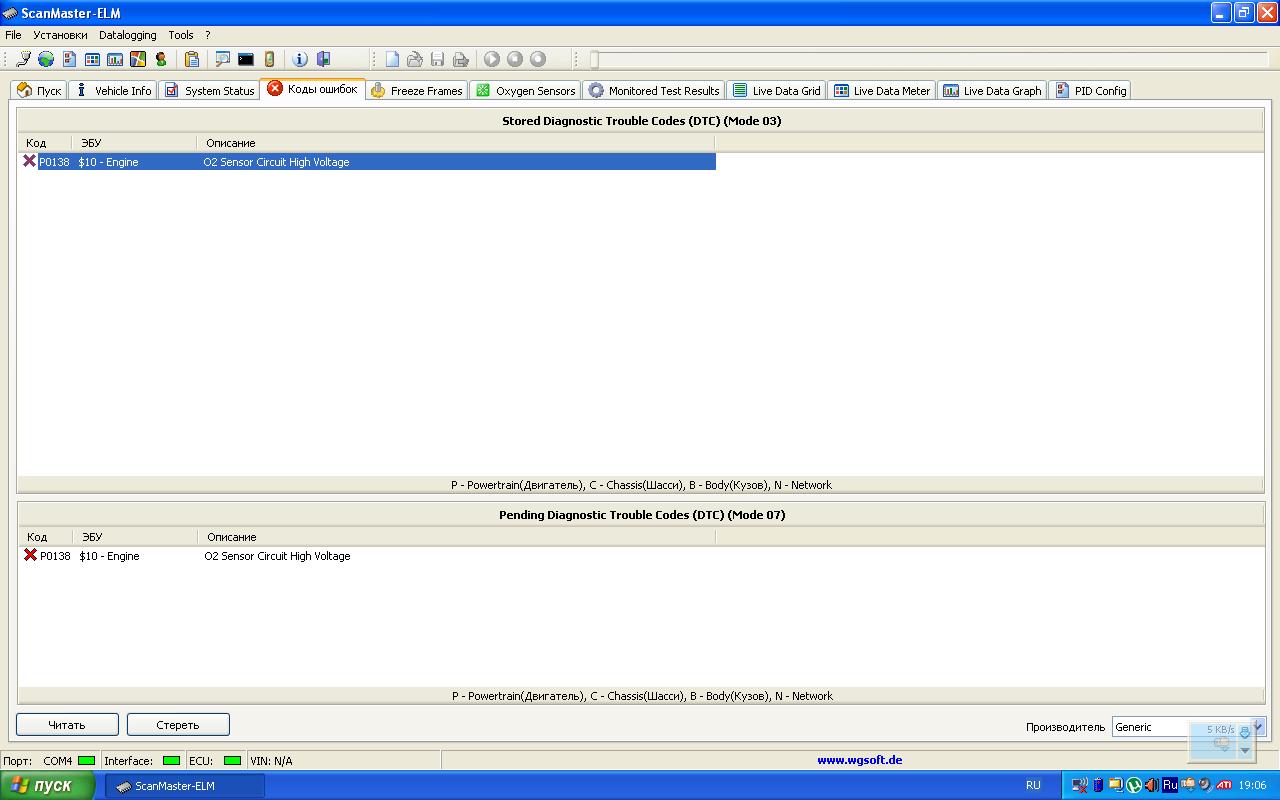This screenshot has width=1280, height=800.
Task: Click the floppy disk save icon
Action: click(x=437, y=60)
